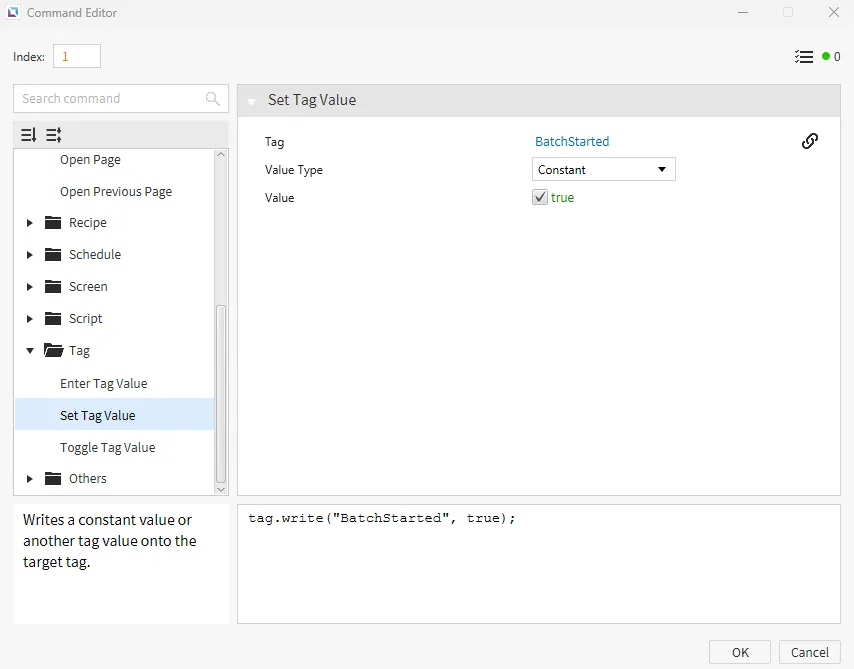
Task: Click the OK button
Action: tap(739, 652)
